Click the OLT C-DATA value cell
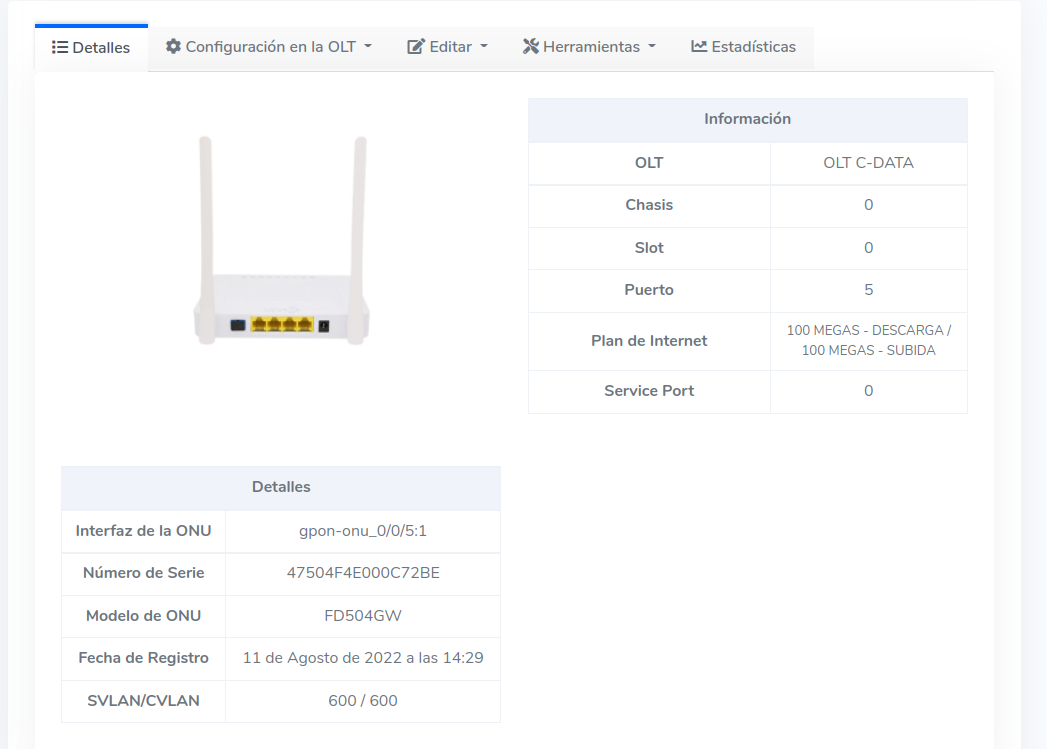 tap(868, 163)
